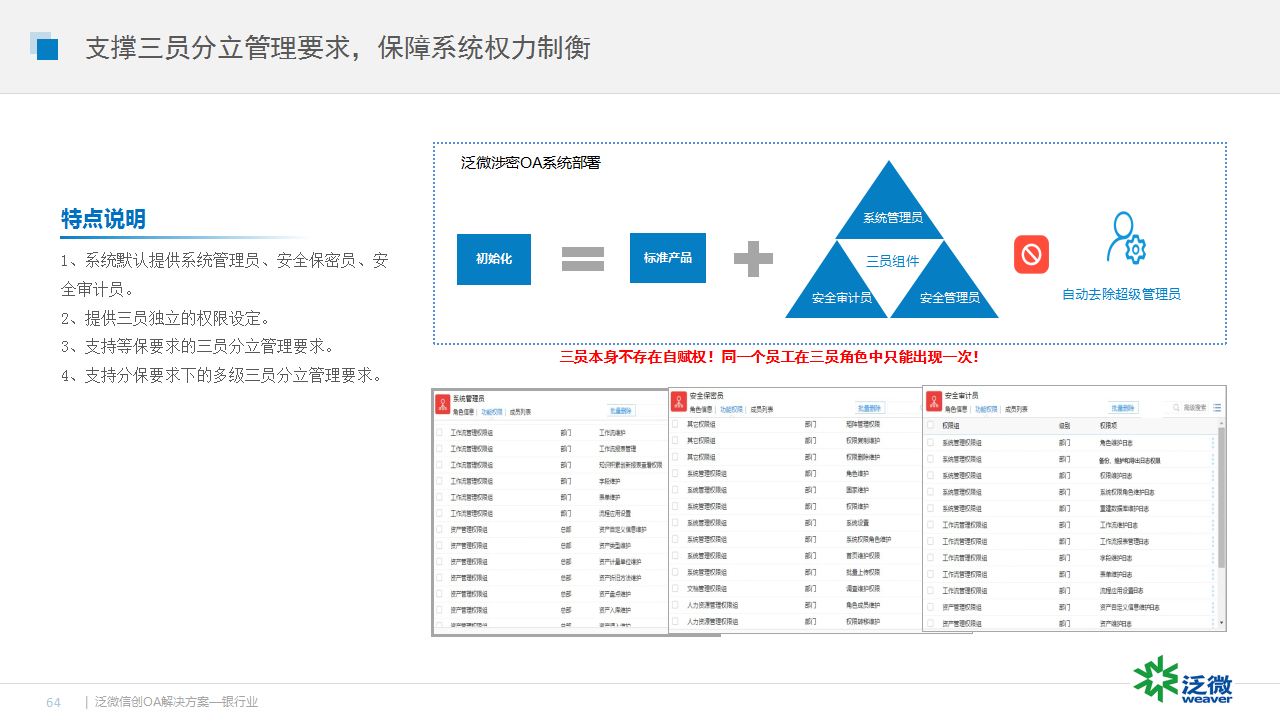
Task: Tick the checkbox for 角色维护日志 row
Action: pos(931,442)
